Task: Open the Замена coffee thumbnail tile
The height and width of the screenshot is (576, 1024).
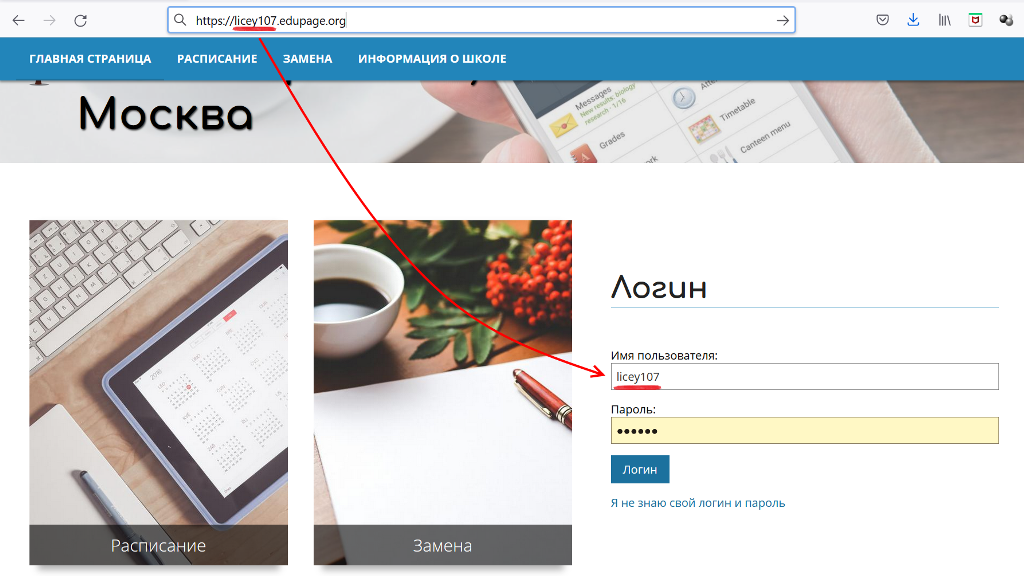Action: pos(443,392)
